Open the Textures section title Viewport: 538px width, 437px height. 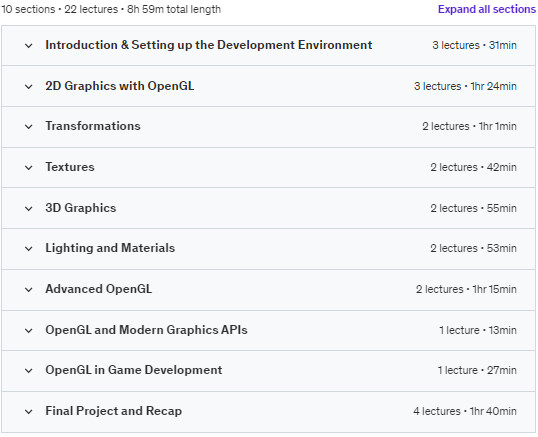pos(70,167)
